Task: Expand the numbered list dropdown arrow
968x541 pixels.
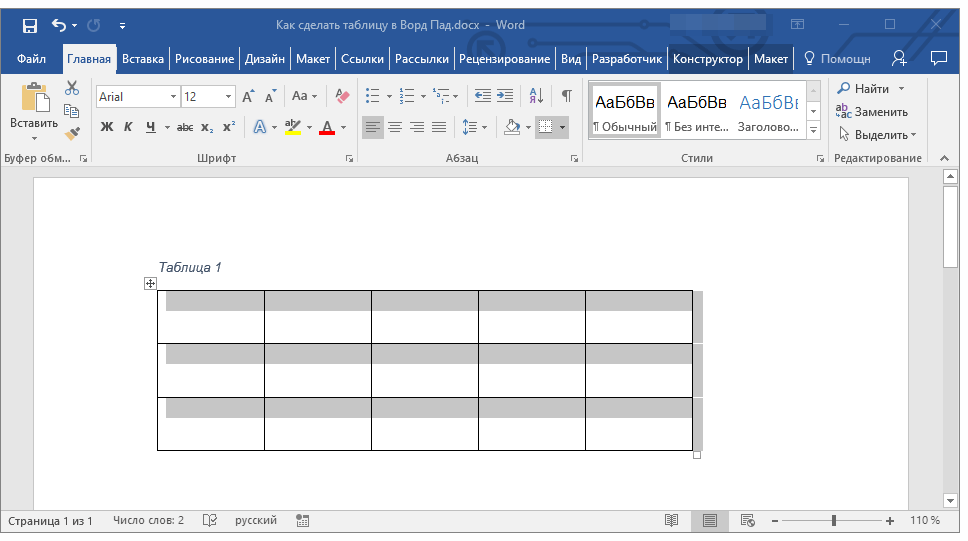Action: 423,96
